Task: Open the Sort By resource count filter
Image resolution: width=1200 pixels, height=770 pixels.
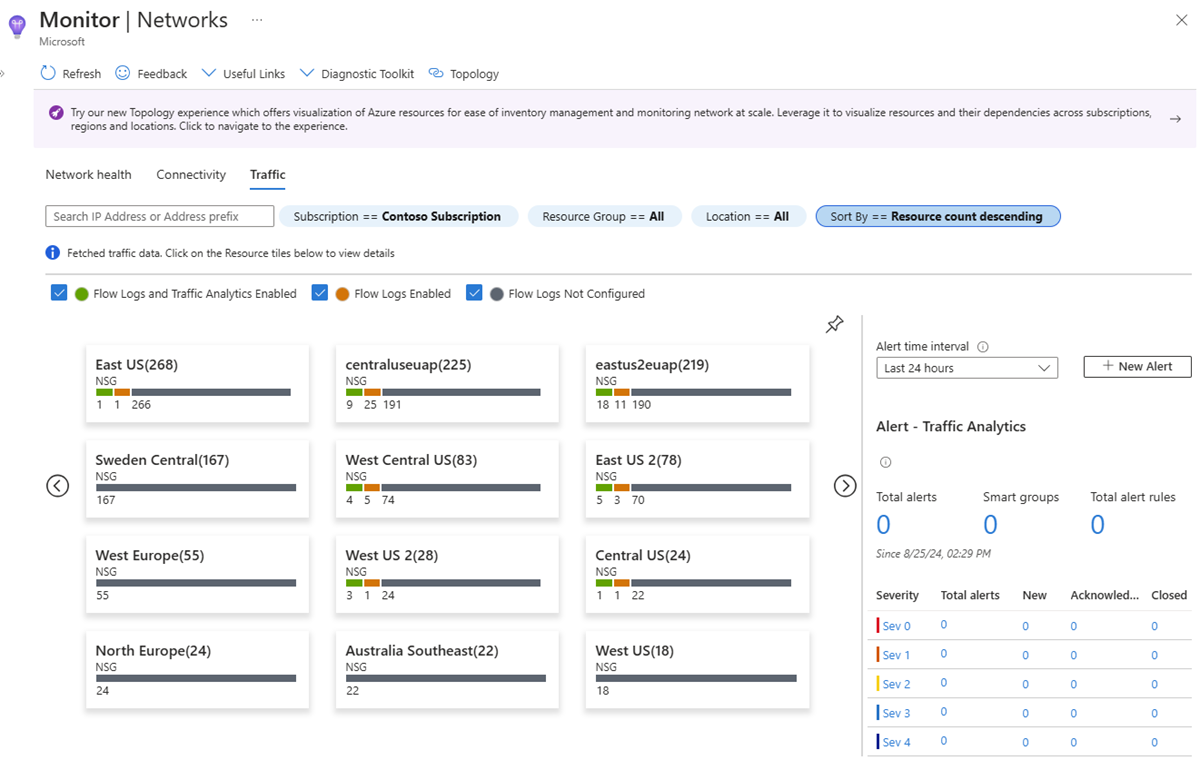Action: pyautogui.click(x=937, y=215)
